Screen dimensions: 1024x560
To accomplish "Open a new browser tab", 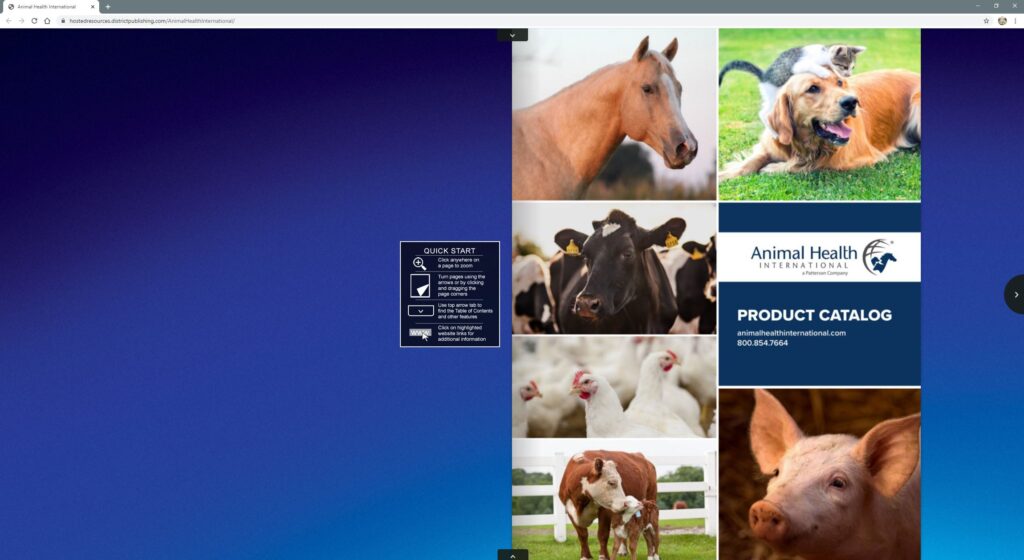I will pos(108,7).
